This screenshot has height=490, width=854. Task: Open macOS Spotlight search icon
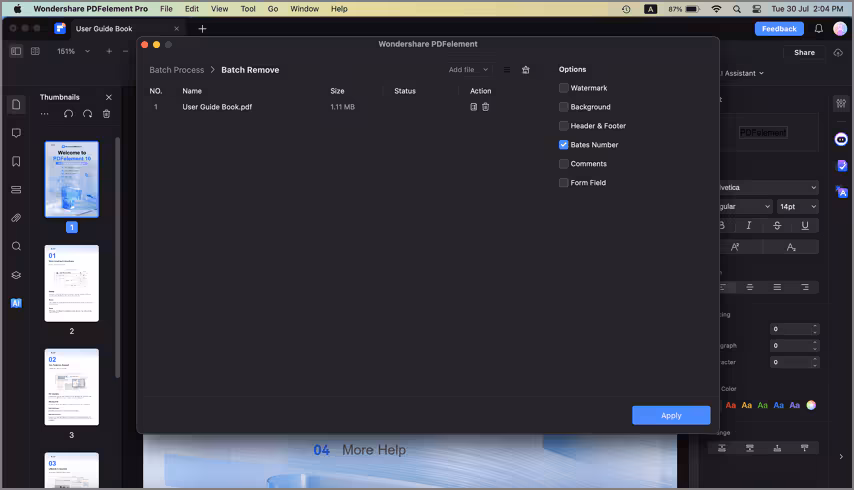coord(736,9)
